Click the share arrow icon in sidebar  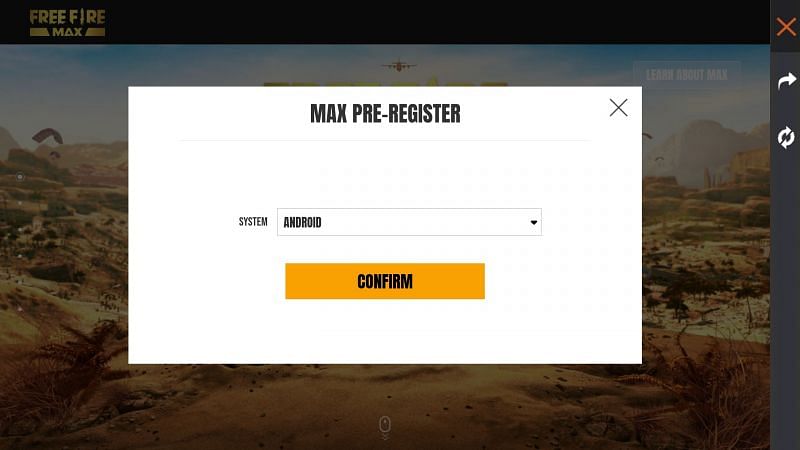(x=787, y=81)
